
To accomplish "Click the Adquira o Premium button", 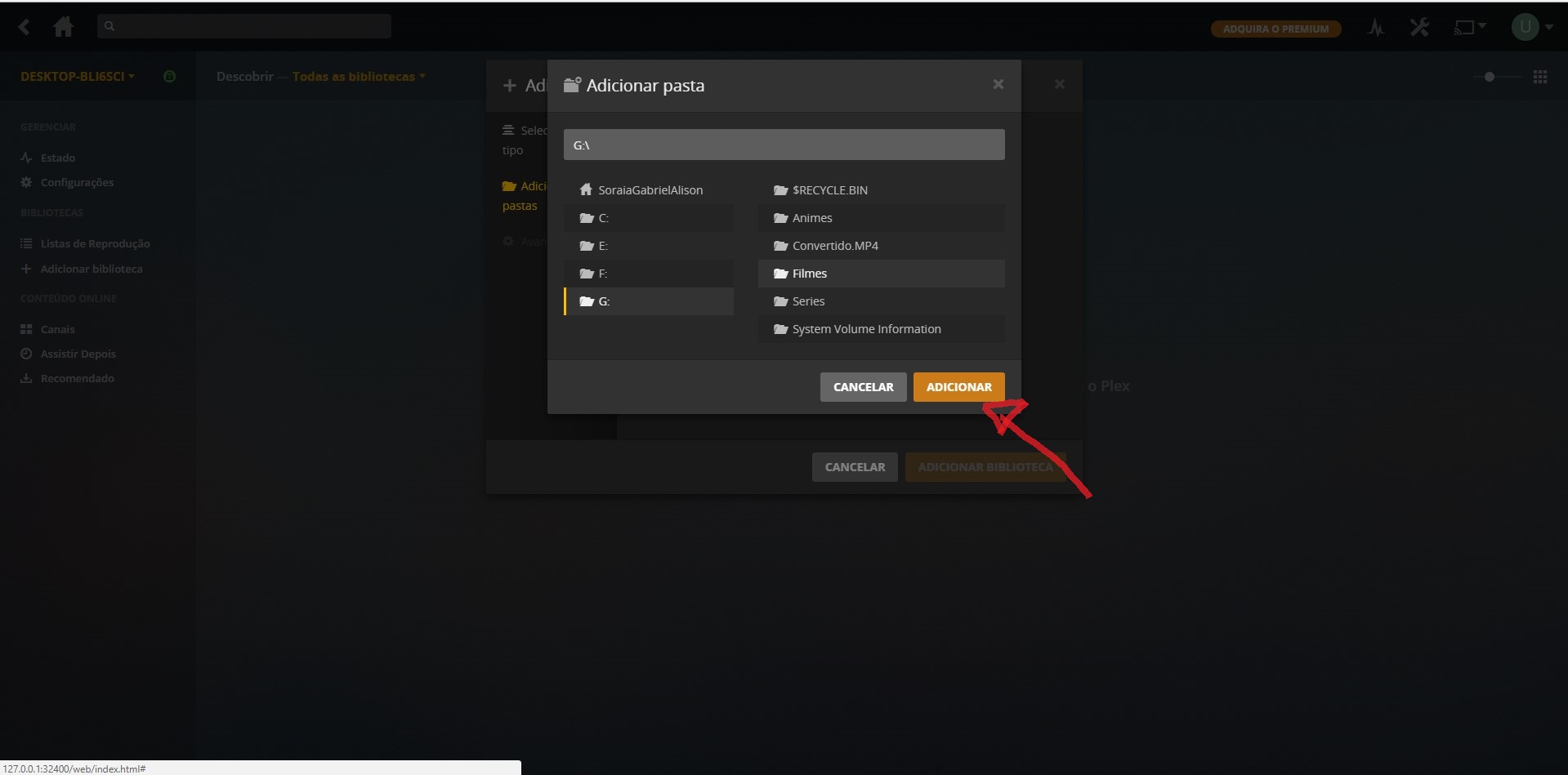I will (x=1275, y=29).
